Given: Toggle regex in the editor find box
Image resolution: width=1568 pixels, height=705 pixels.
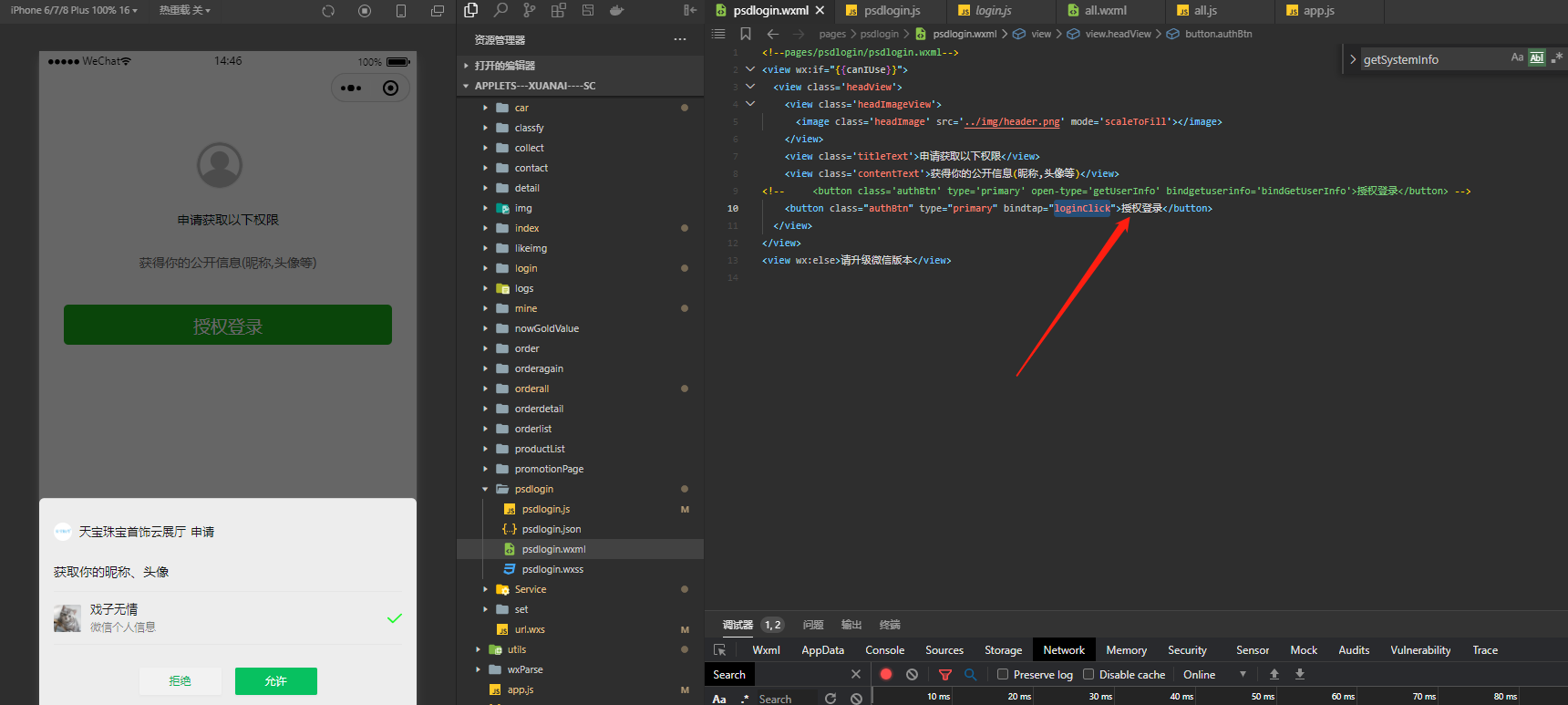Looking at the screenshot, I should pos(1557,57).
